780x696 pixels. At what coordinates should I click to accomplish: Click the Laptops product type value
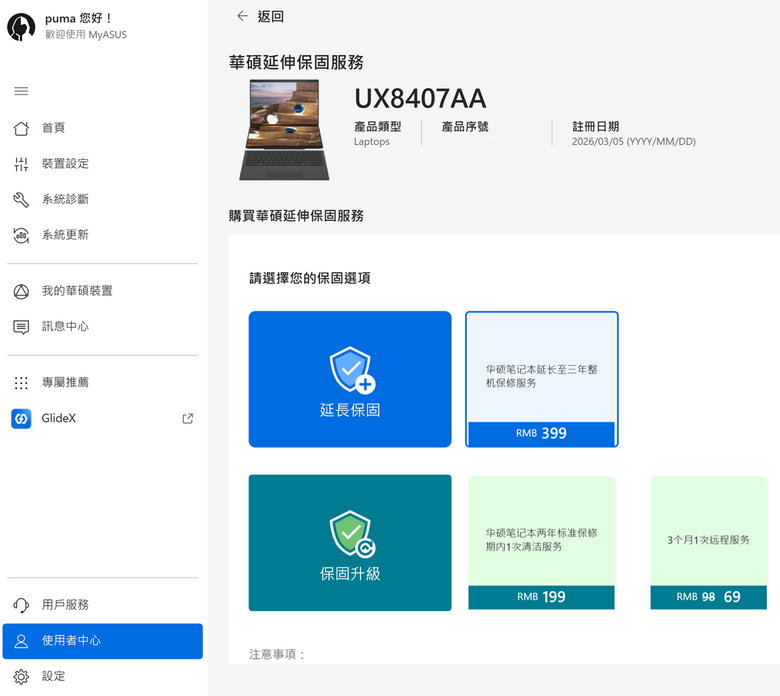[x=372, y=142]
